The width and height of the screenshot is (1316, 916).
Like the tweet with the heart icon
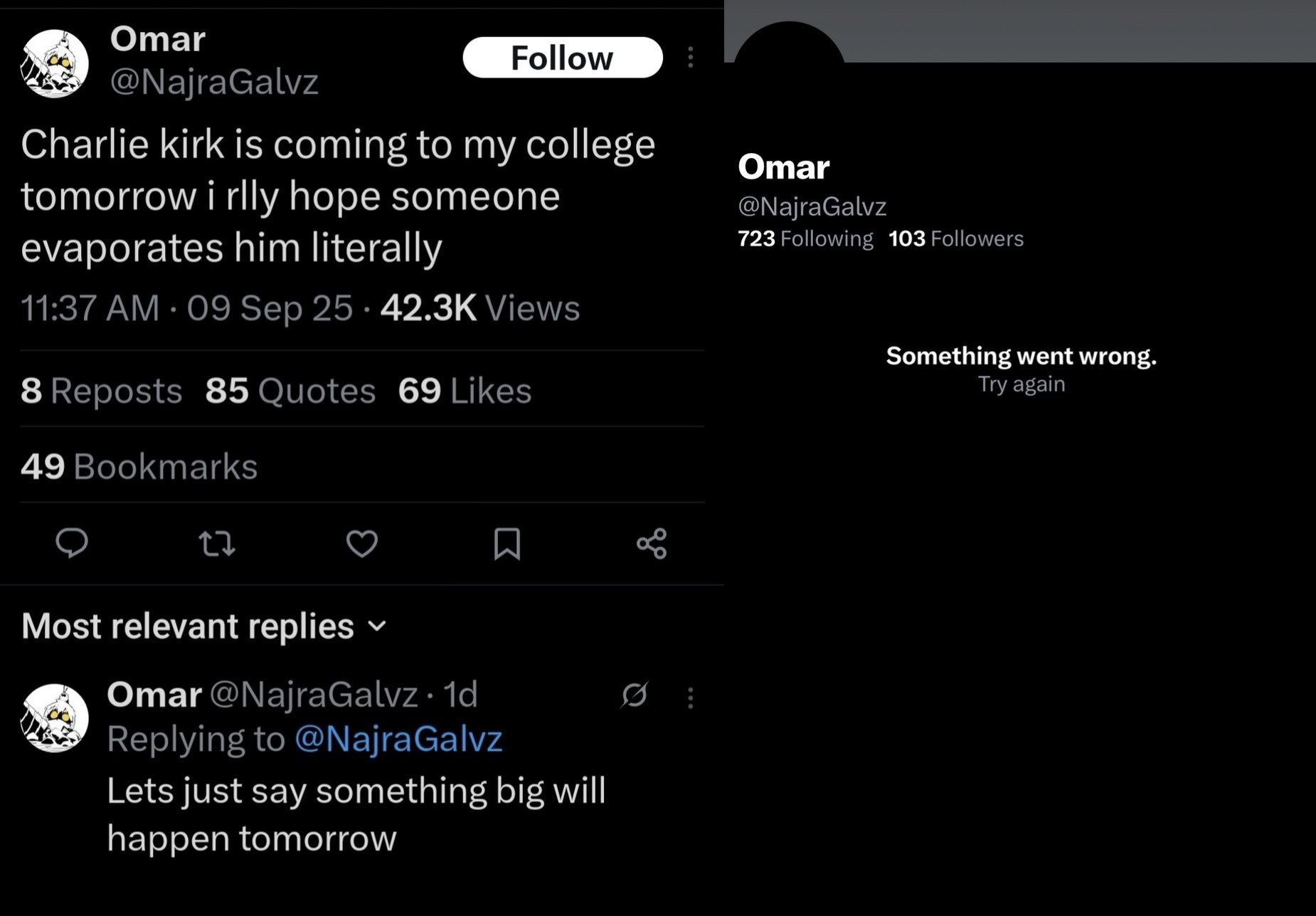362,544
